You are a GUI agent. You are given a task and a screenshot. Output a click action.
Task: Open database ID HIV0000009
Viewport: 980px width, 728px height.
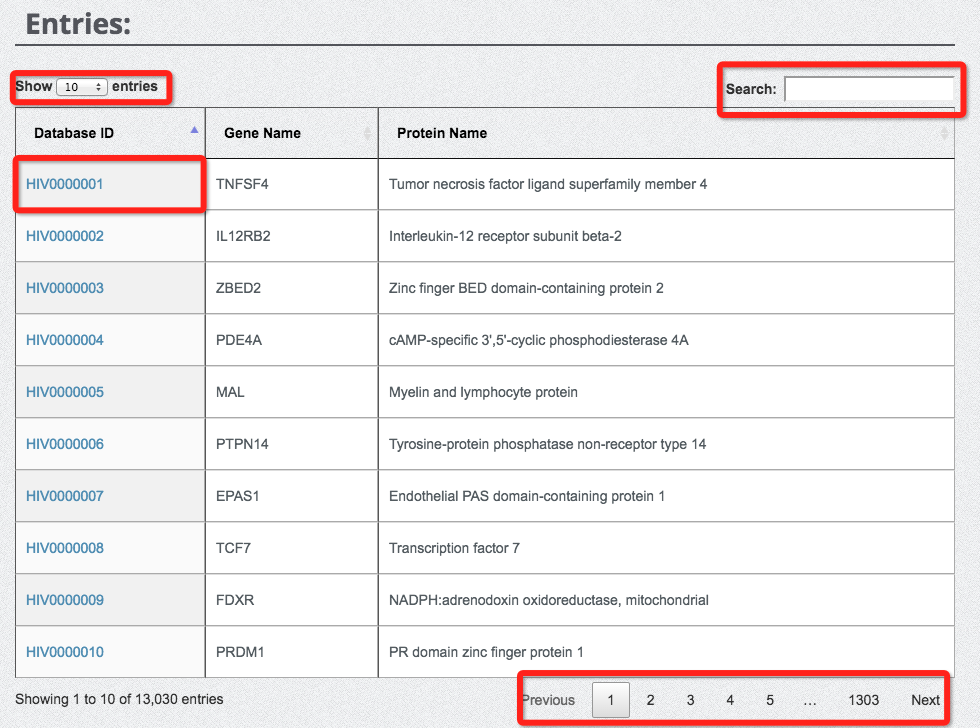coord(65,600)
